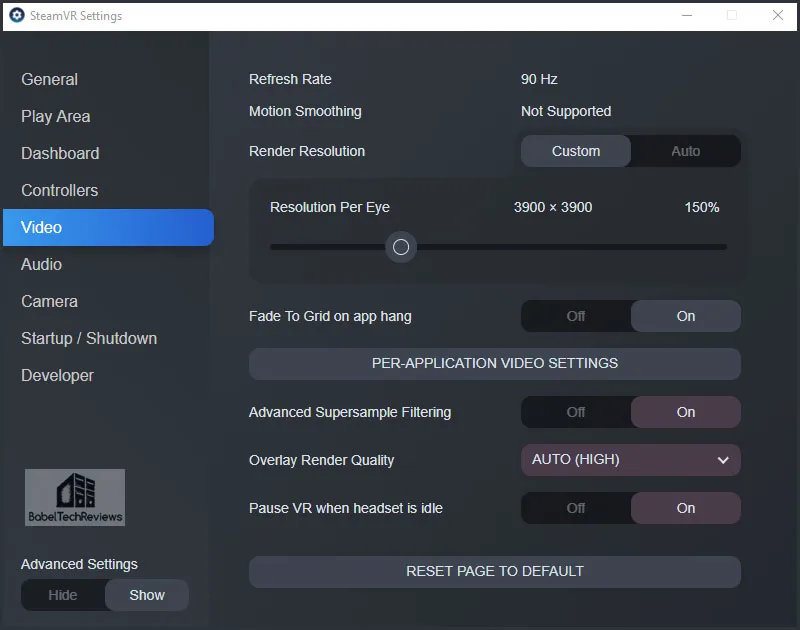The image size is (800, 630).
Task: Click the SteamVR logo icon in title bar
Action: tap(17, 15)
